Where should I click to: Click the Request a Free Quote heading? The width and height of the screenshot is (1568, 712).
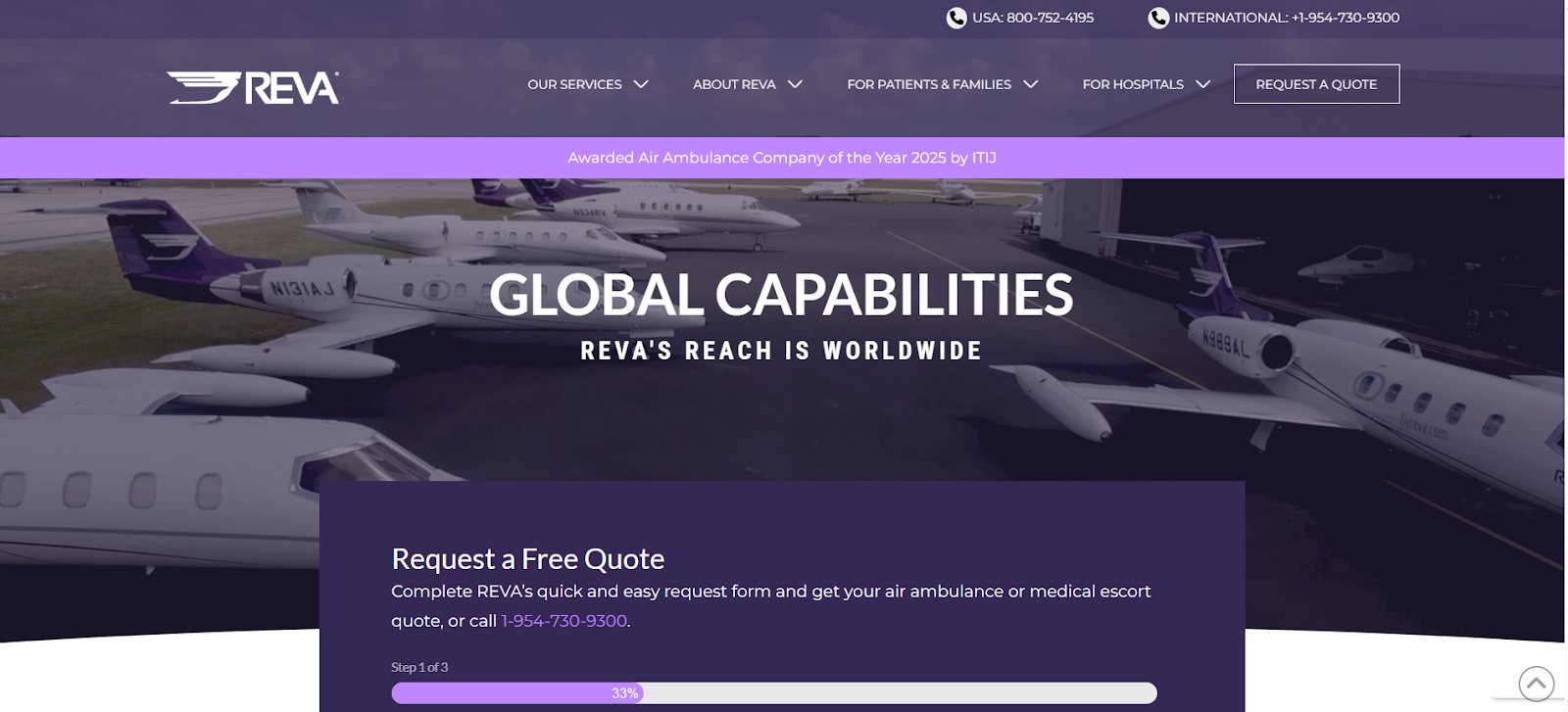click(527, 559)
